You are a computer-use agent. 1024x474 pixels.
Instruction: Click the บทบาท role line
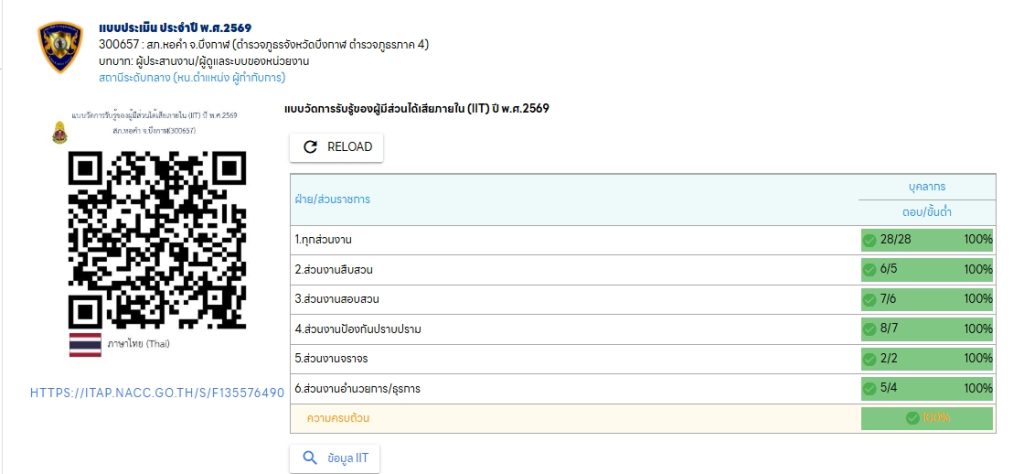pos(204,61)
